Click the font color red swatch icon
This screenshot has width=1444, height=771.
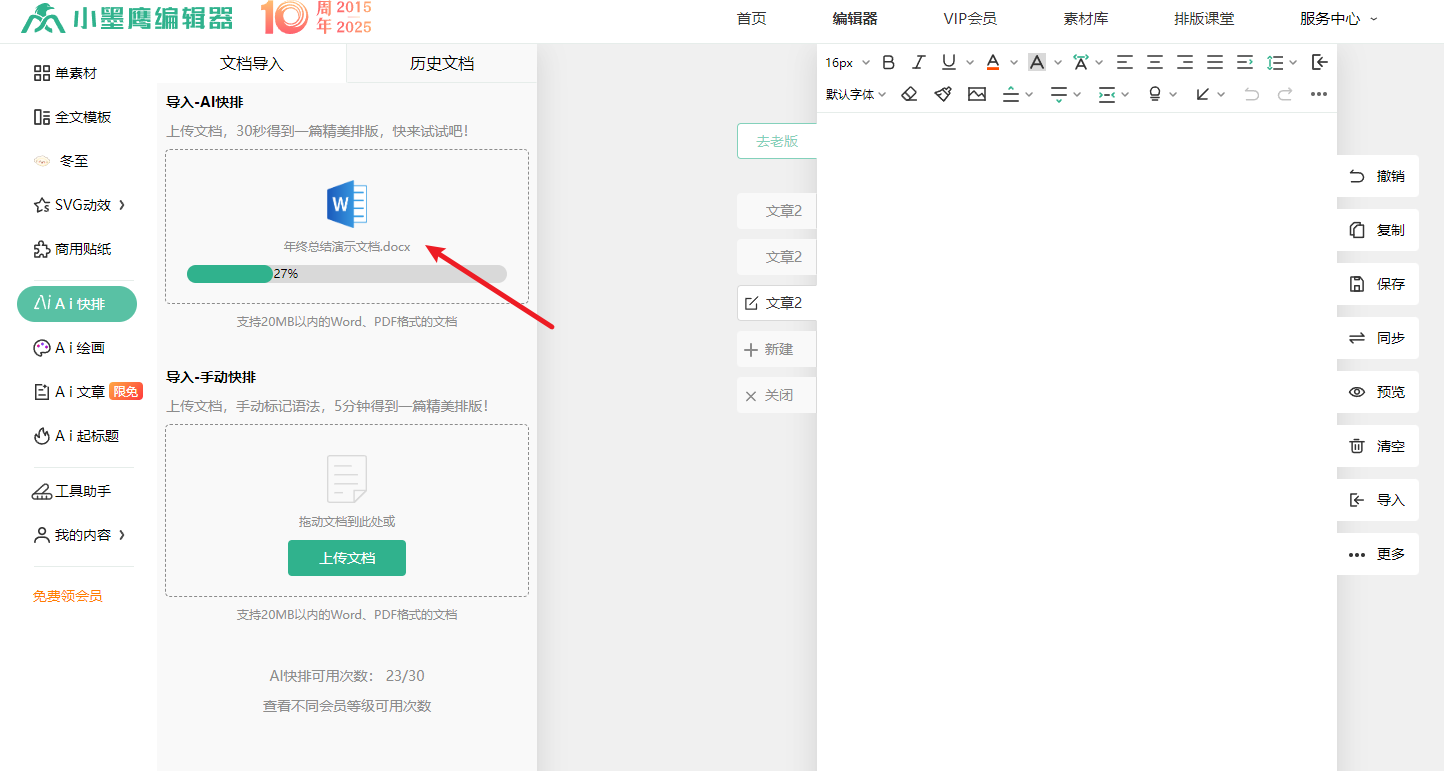click(993, 62)
